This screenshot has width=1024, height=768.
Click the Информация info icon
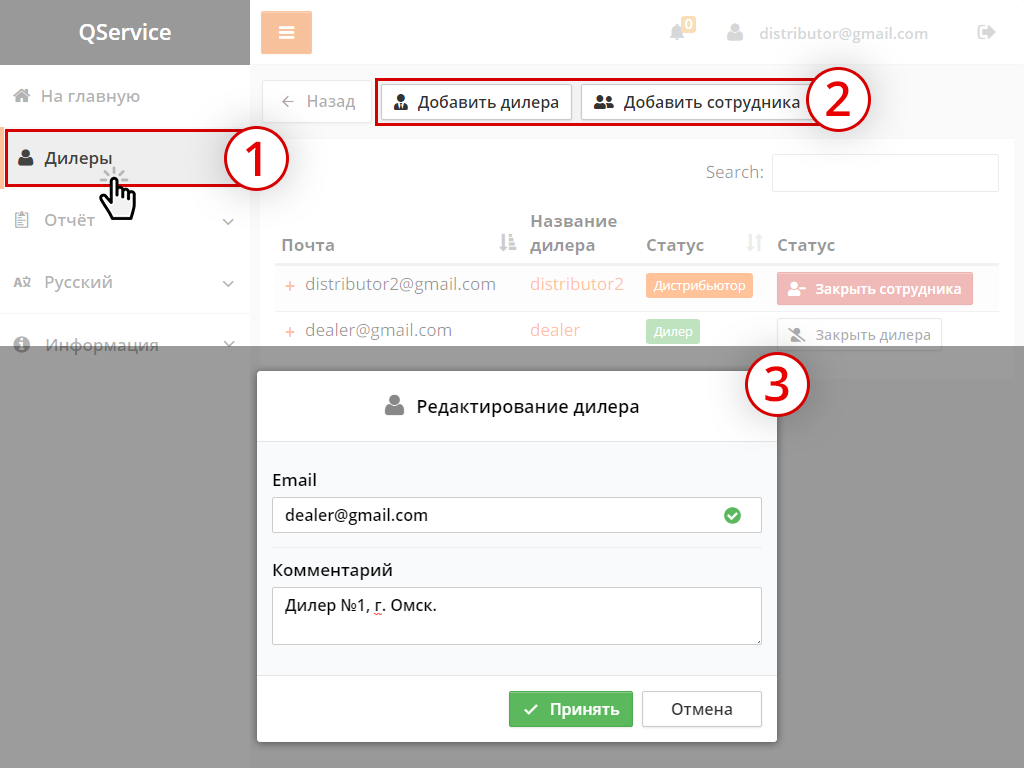pos(22,345)
